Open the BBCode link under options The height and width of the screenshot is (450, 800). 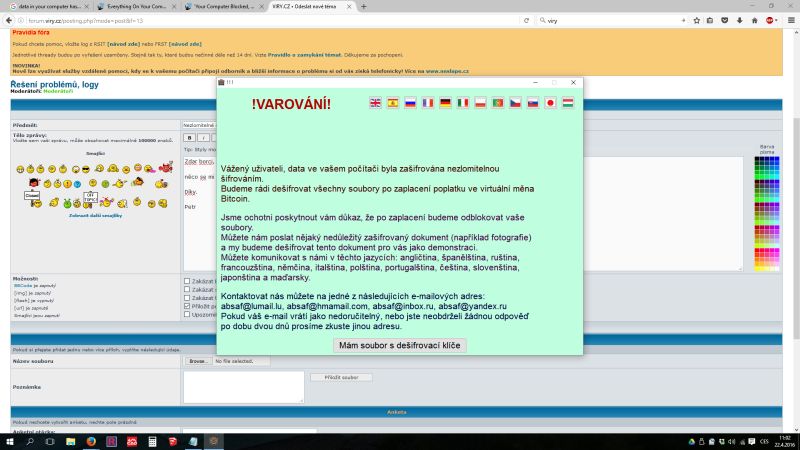click(23, 286)
